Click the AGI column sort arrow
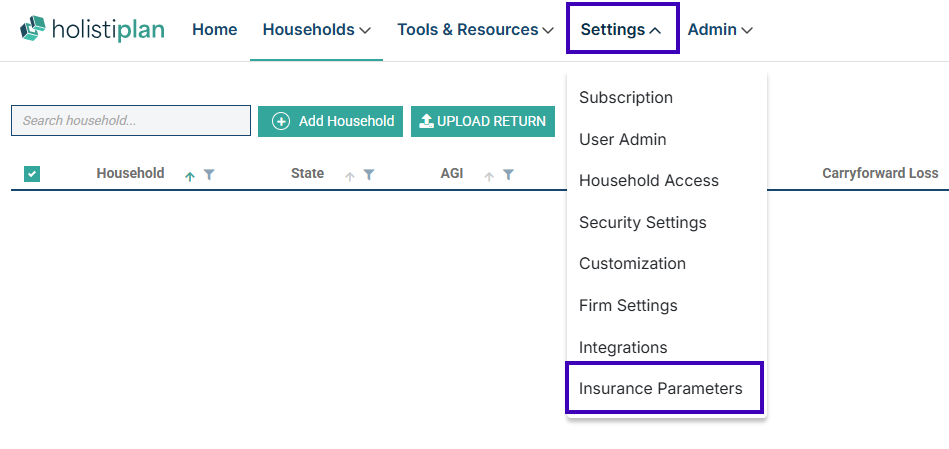Image resolution: width=949 pixels, height=449 pixels. point(489,175)
